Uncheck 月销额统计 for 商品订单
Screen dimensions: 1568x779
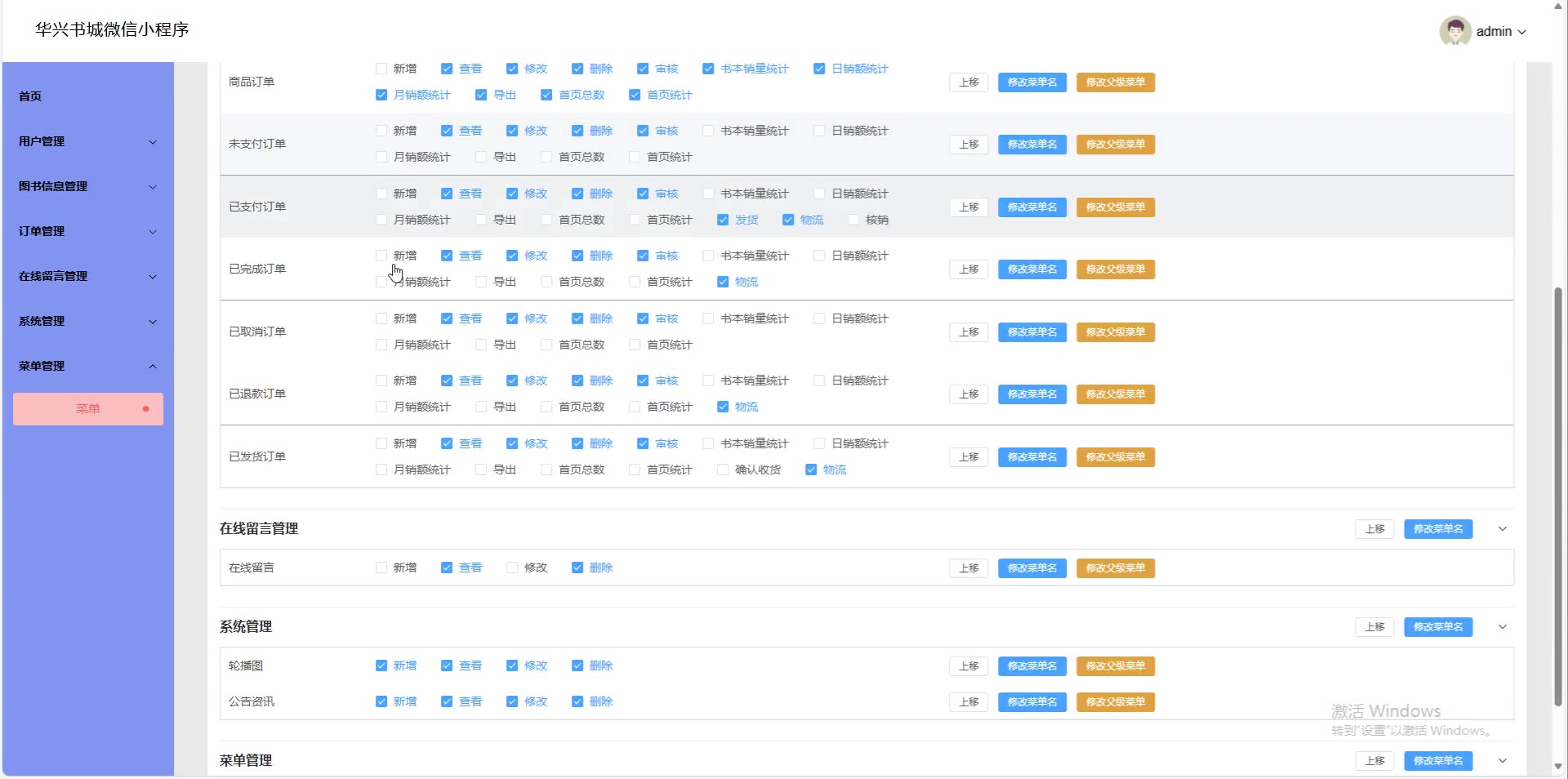coord(381,95)
